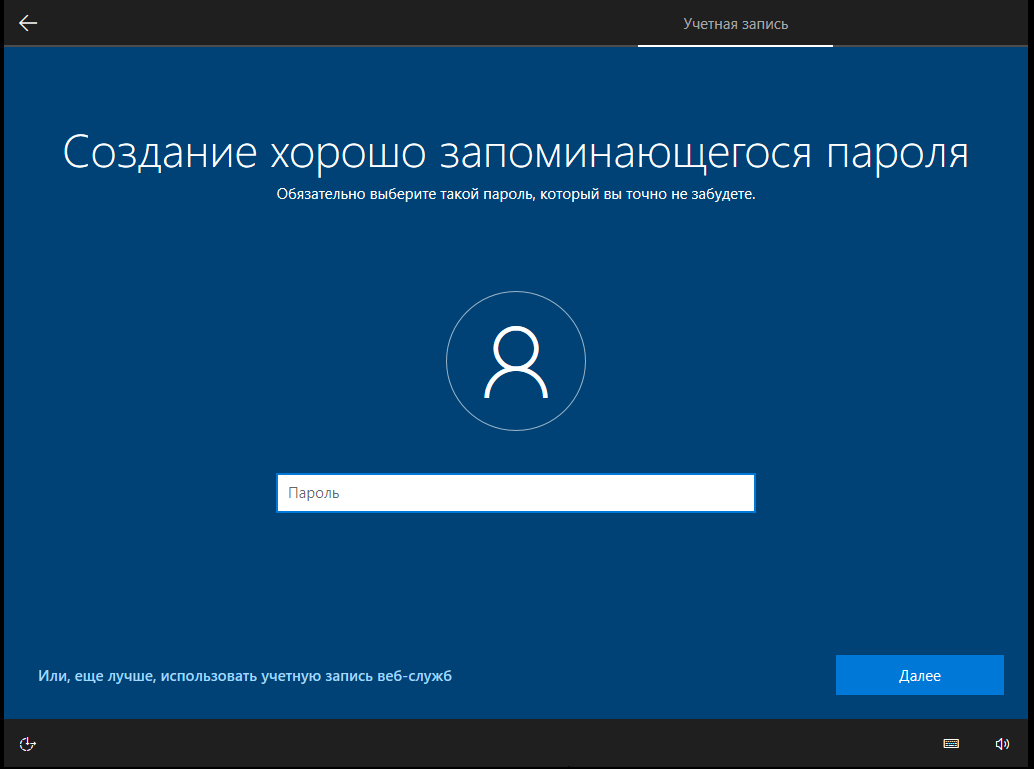Viewport: 1034px width, 769px height.
Task: Select the circular account picture placeholder
Action: tap(516, 361)
